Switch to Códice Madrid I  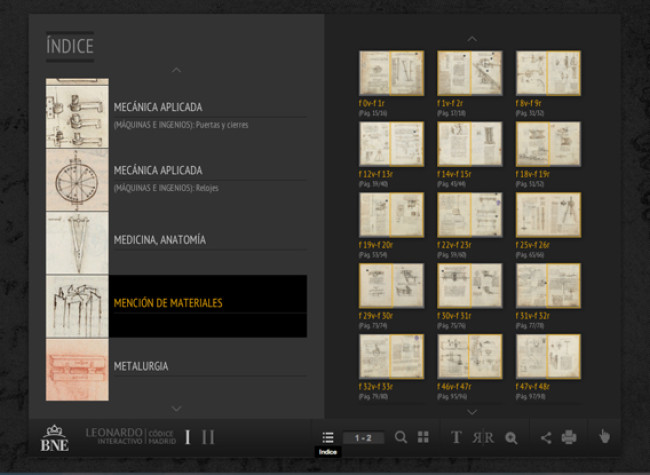pyautogui.click(x=187, y=437)
